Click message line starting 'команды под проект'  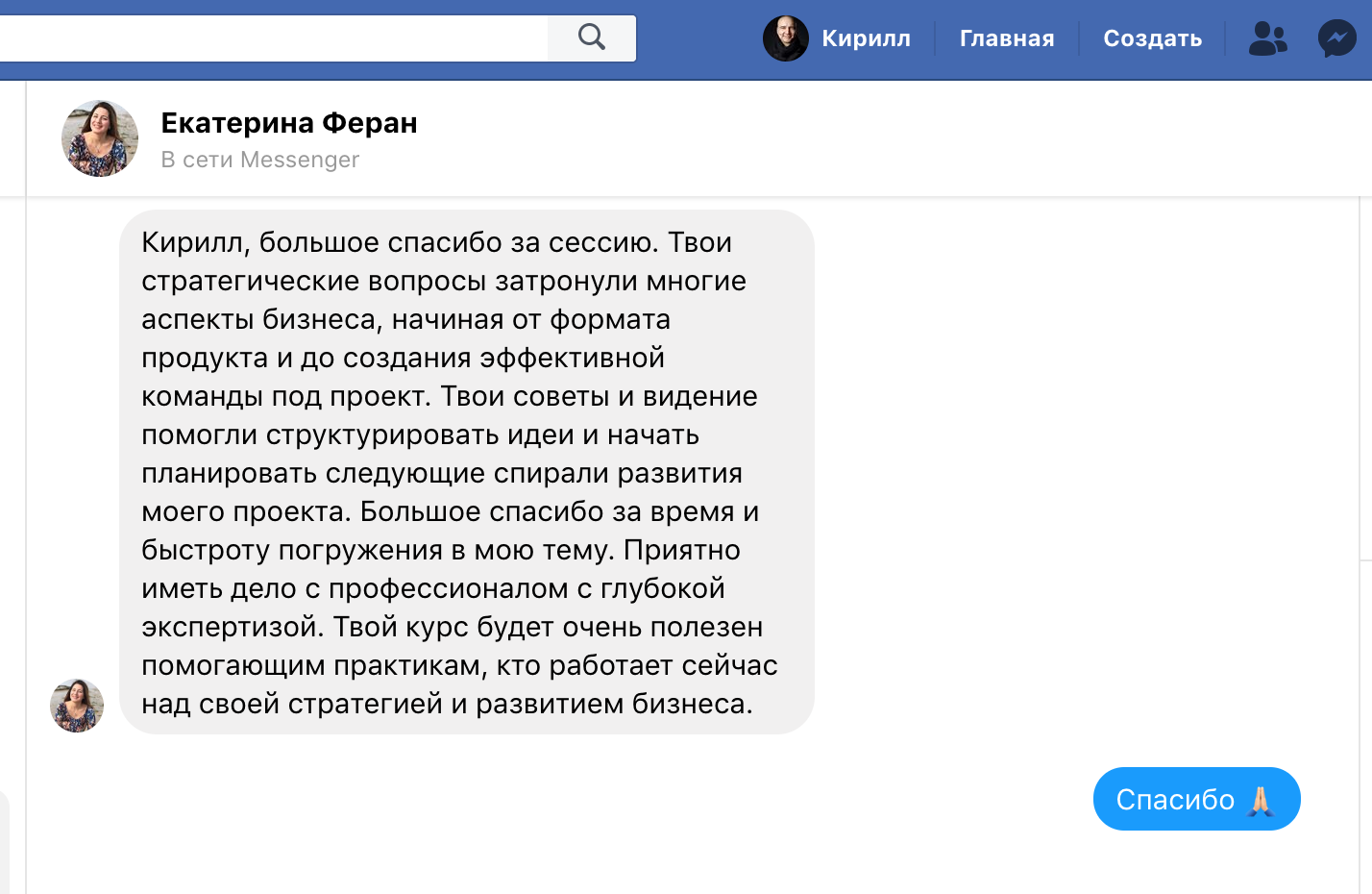[x=449, y=396]
